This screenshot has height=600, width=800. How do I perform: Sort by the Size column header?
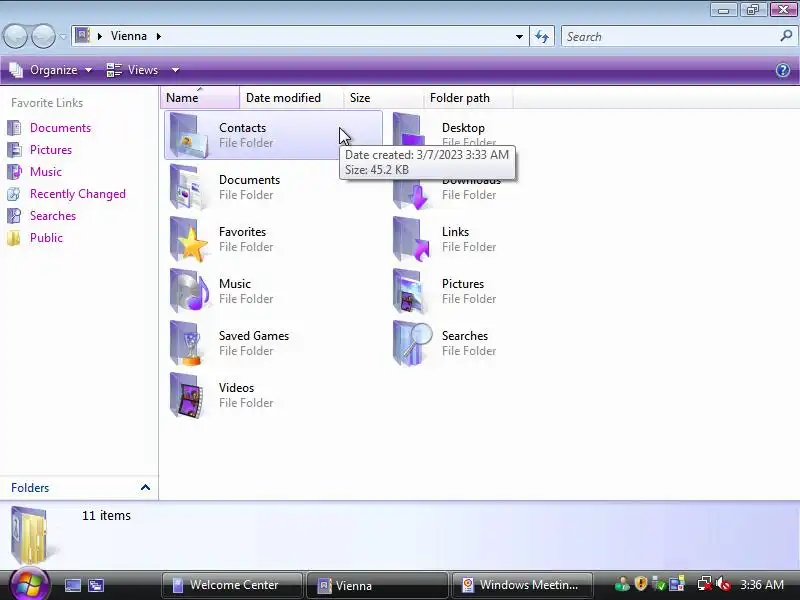coord(383,97)
